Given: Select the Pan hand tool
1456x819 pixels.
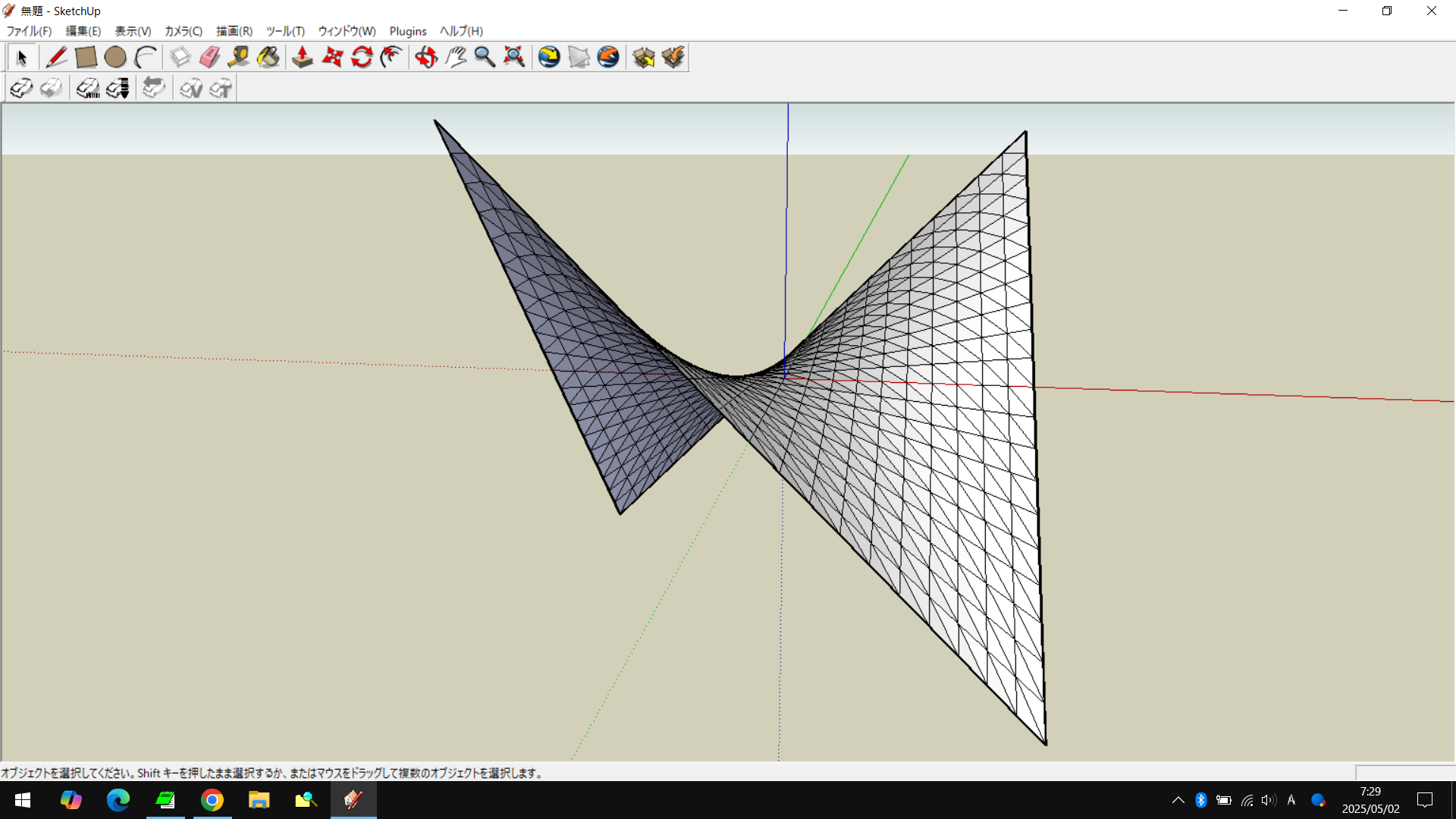Looking at the screenshot, I should [x=456, y=58].
